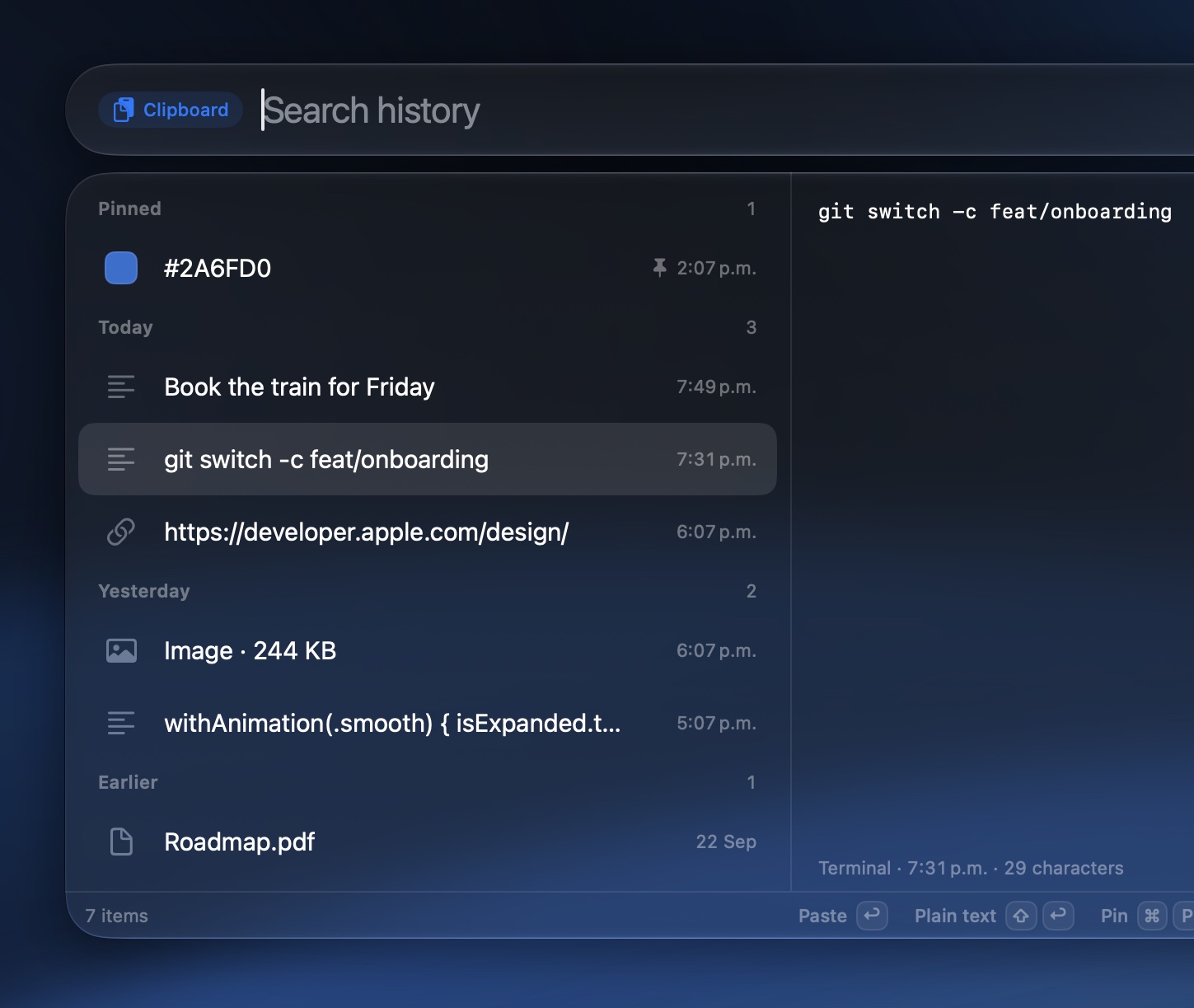
Task: Click the Earlier section header
Action: (x=128, y=782)
